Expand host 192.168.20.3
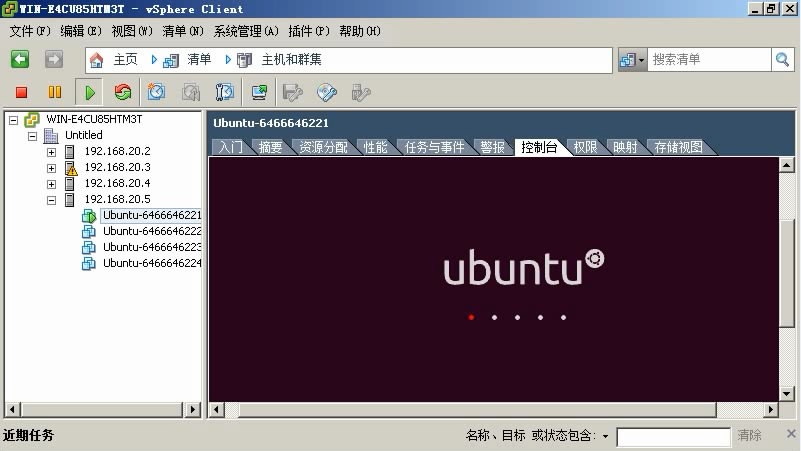 pos(52,168)
